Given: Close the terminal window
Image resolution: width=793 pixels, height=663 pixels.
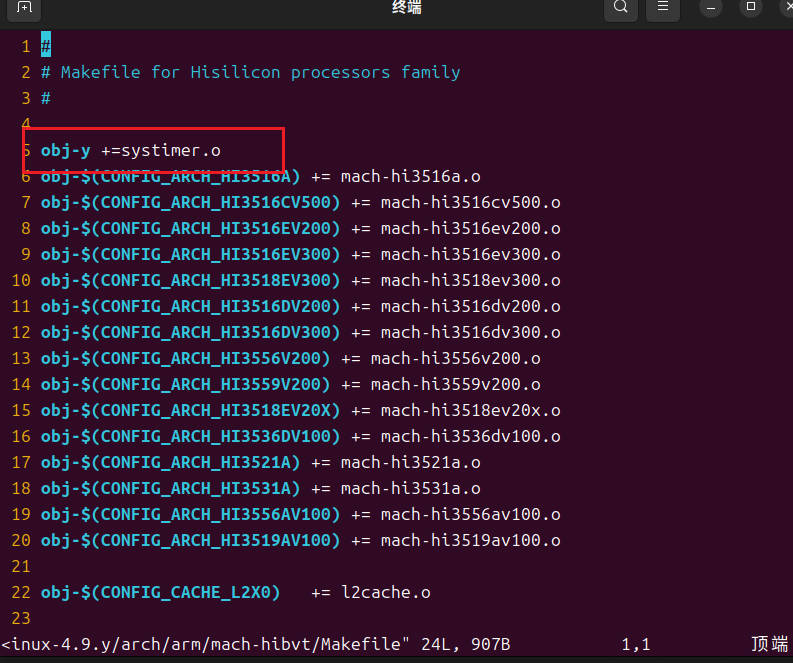Looking at the screenshot, I should pyautogui.click(x=784, y=8).
